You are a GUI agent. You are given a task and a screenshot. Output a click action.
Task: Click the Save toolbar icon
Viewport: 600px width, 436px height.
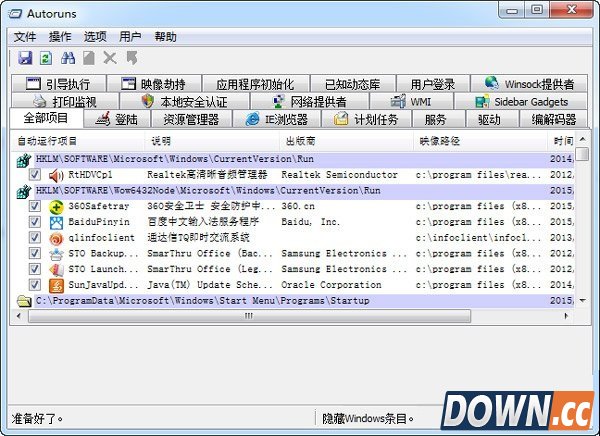[25, 58]
